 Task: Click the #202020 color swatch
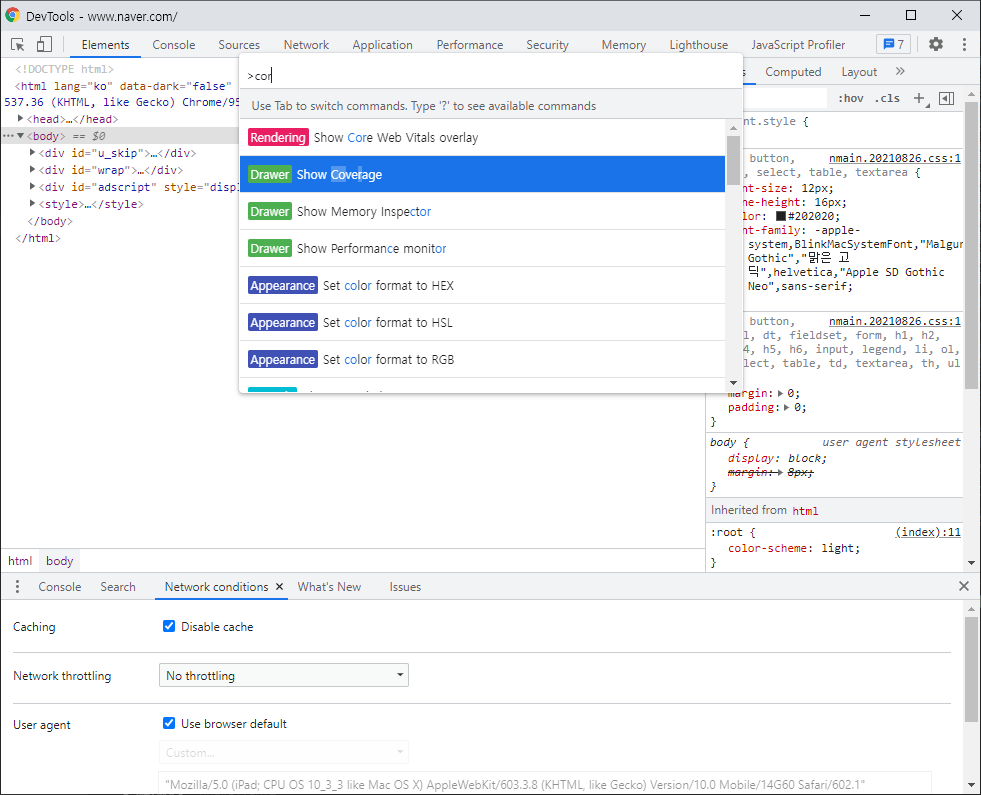click(781, 216)
